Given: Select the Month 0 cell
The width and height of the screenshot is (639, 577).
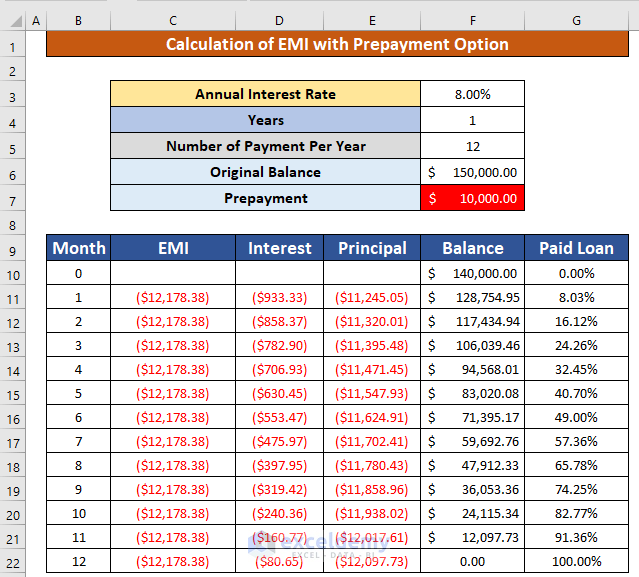Looking at the screenshot, I should 78,273.
